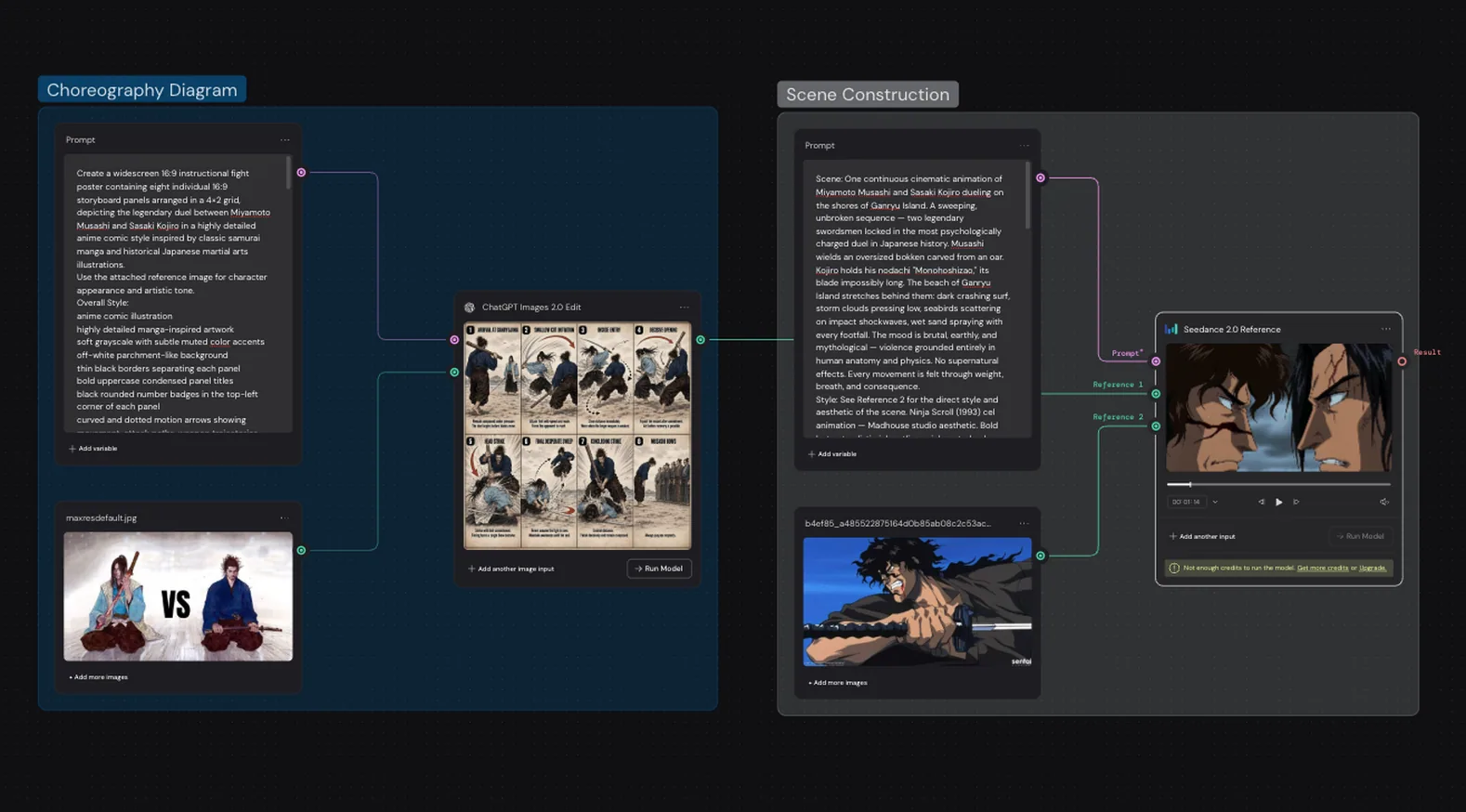Open Seedance 2.0 Reference node options
Viewport: 1466px width, 812px height.
point(1386,329)
